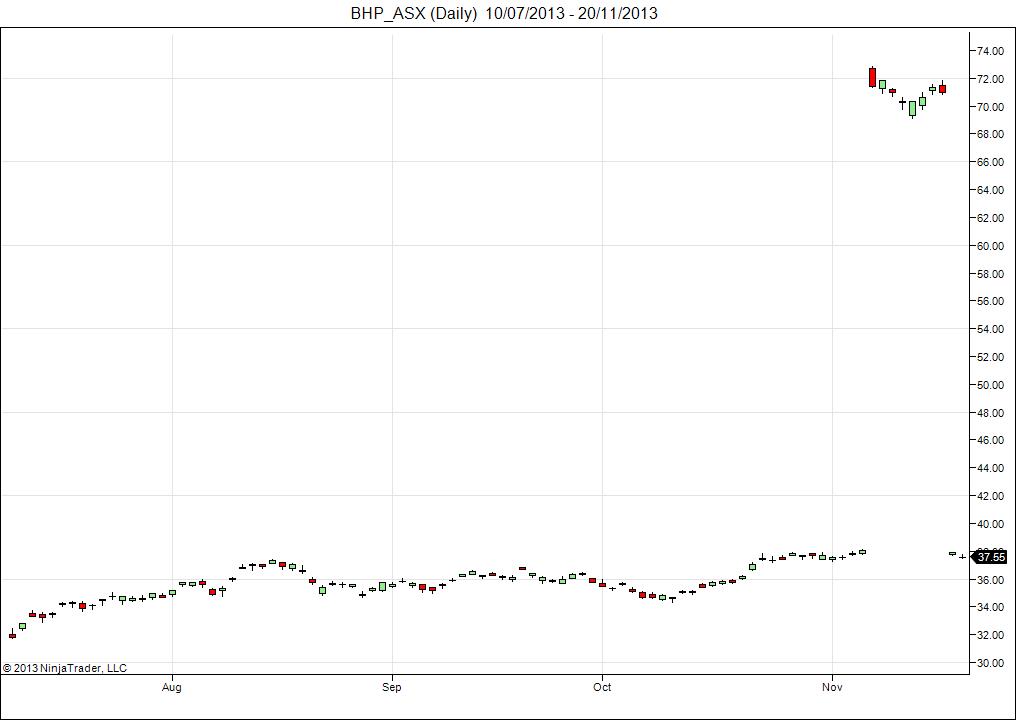The width and height of the screenshot is (1016, 720).
Task: Click the 50.00 price axis label
Action: (x=991, y=384)
